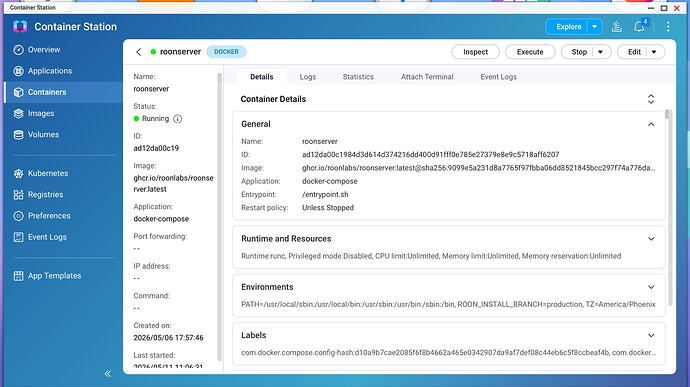This screenshot has width=690, height=387.
Task: Click the Inspect button
Action: click(475, 52)
